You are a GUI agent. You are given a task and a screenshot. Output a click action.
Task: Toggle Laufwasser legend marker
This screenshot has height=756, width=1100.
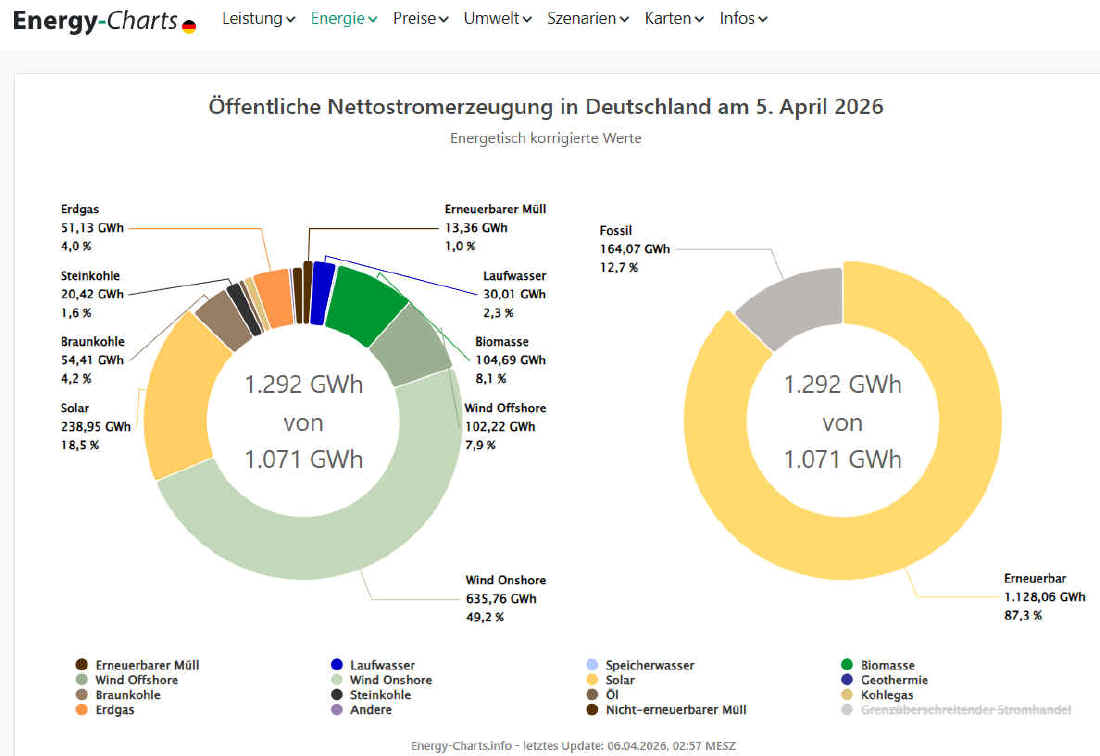click(337, 665)
